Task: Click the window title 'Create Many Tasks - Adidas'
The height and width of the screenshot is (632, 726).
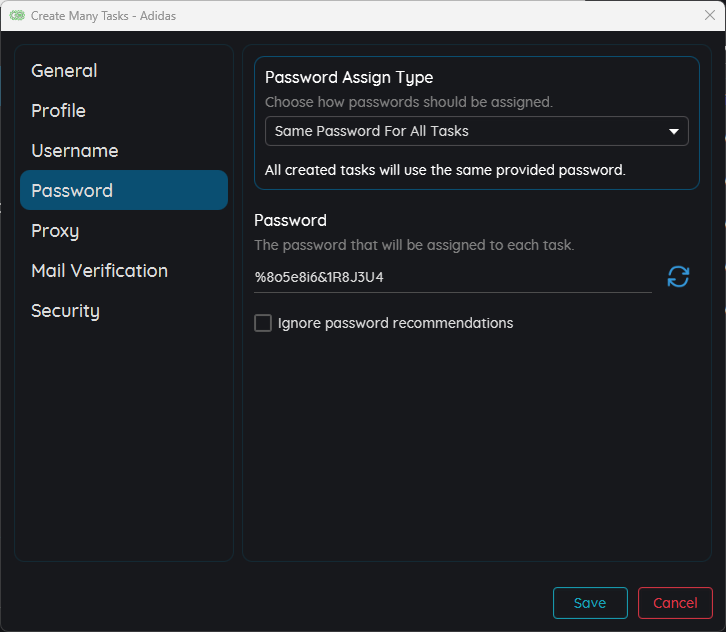Action: coord(103,15)
